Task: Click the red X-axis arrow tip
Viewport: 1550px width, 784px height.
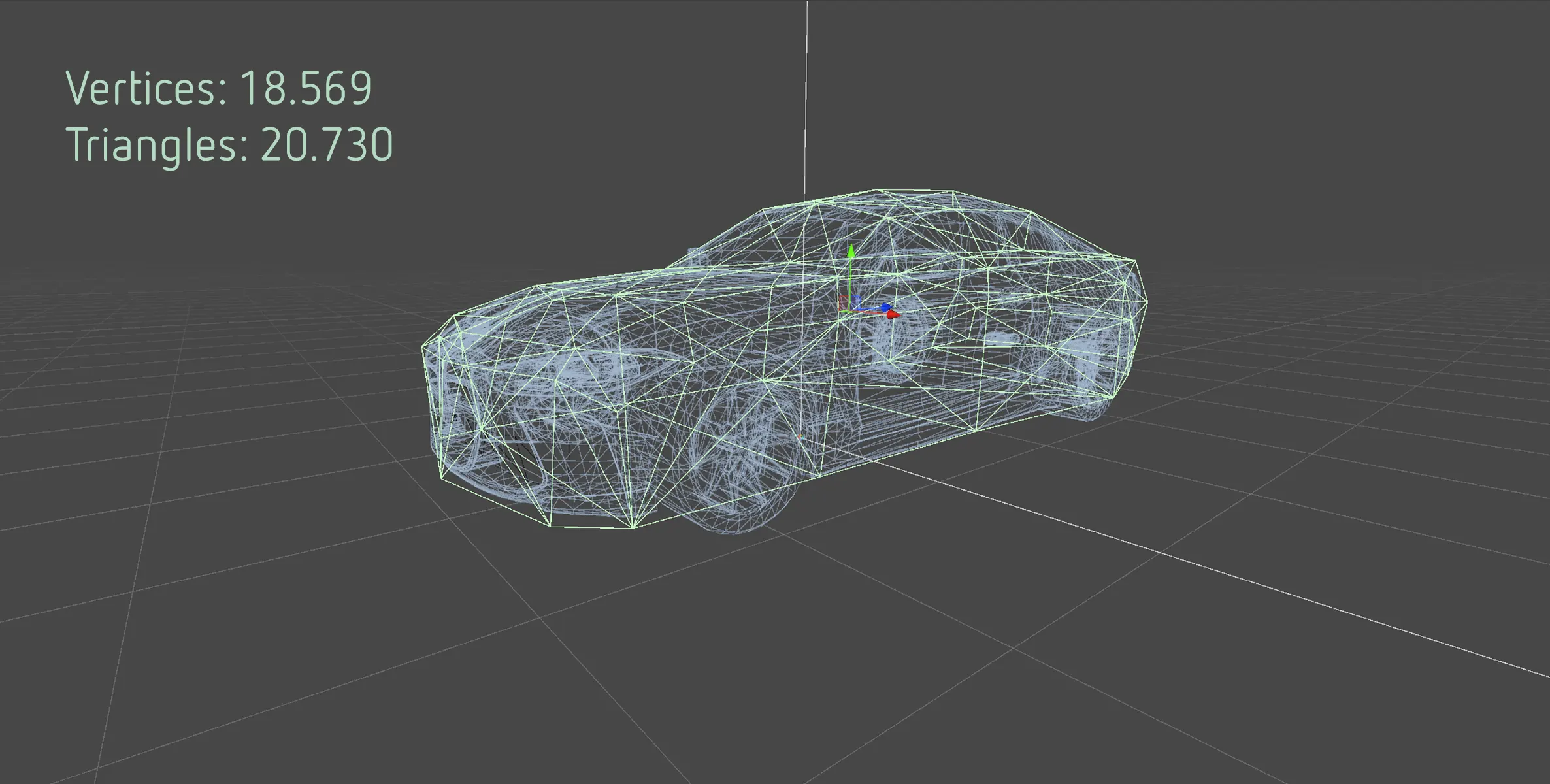Action: pos(893,315)
